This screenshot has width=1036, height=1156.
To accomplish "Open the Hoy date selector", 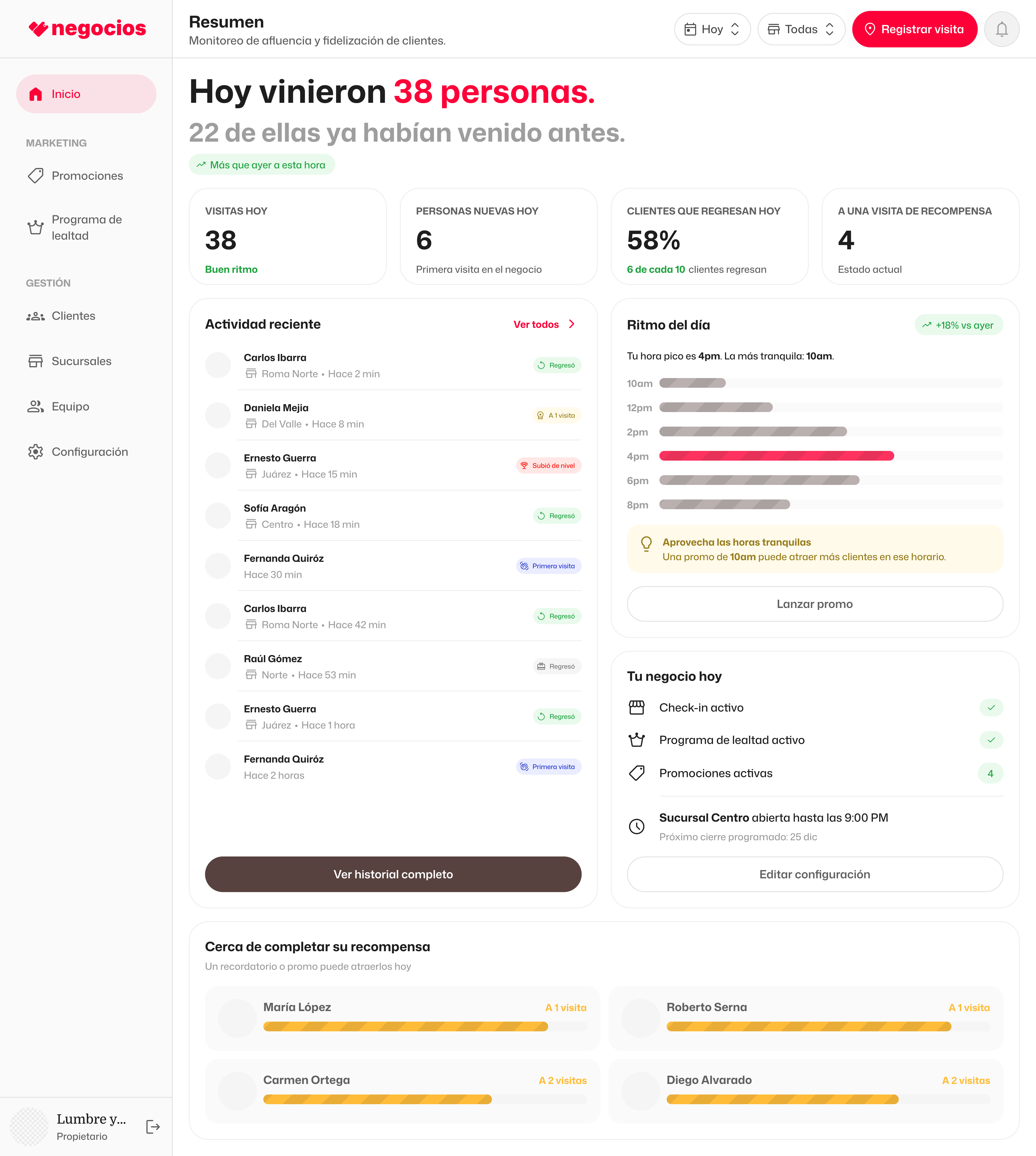I will tap(712, 29).
